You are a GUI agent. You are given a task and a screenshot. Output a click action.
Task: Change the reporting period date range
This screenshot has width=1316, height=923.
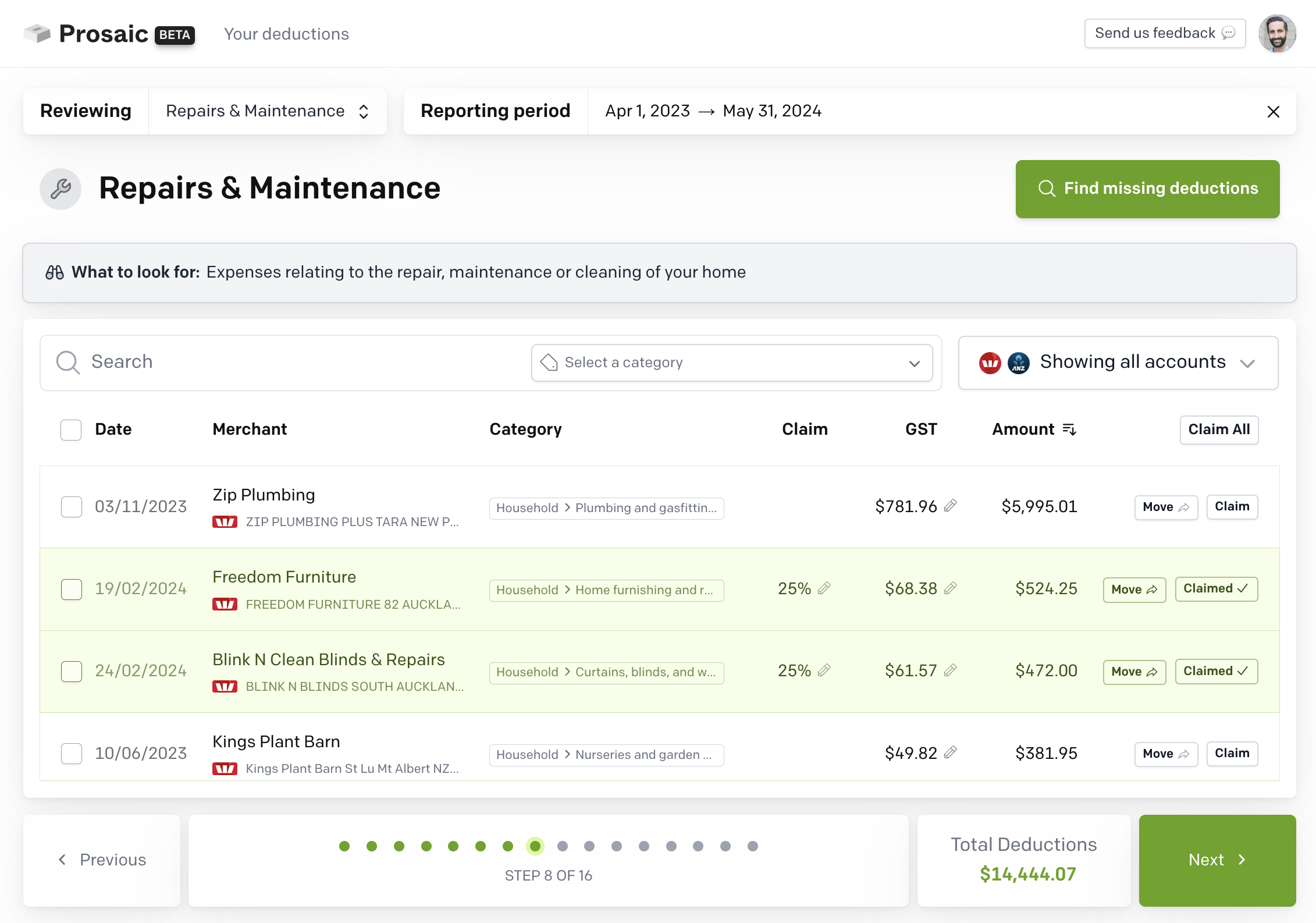[713, 111]
